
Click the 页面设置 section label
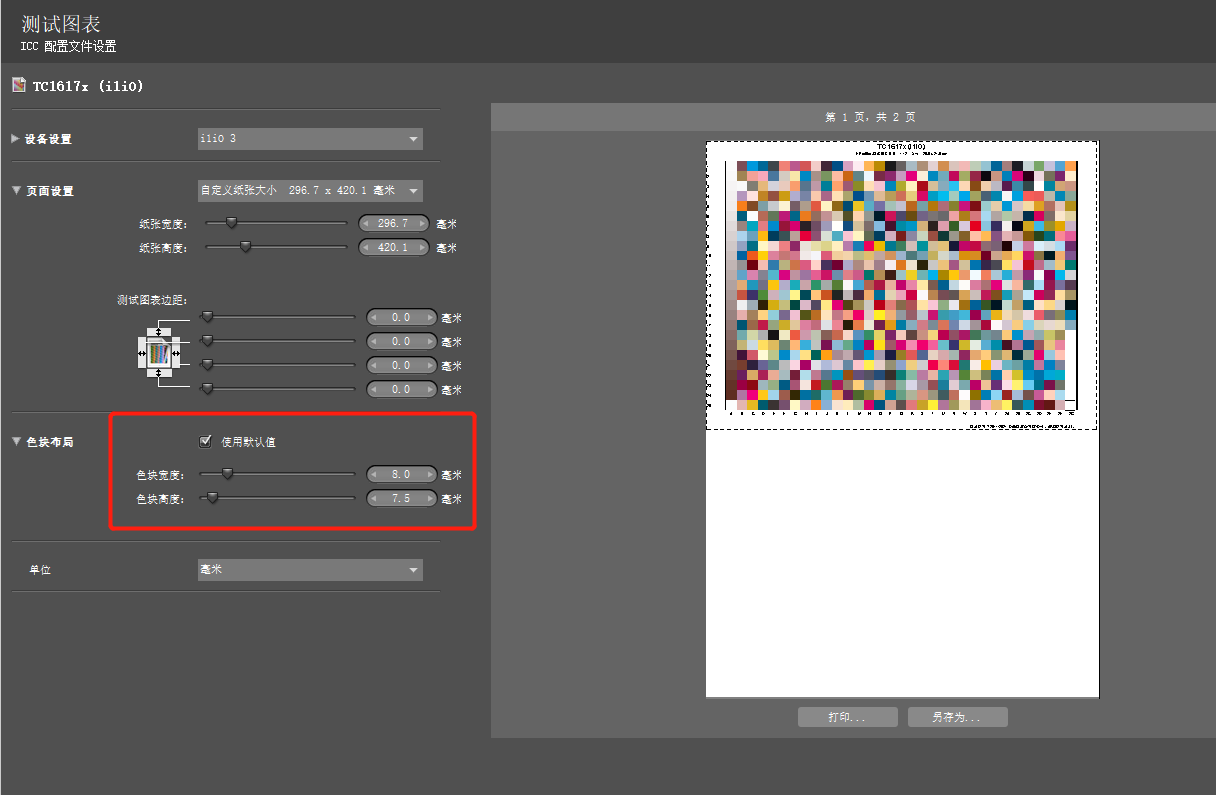click(x=49, y=191)
